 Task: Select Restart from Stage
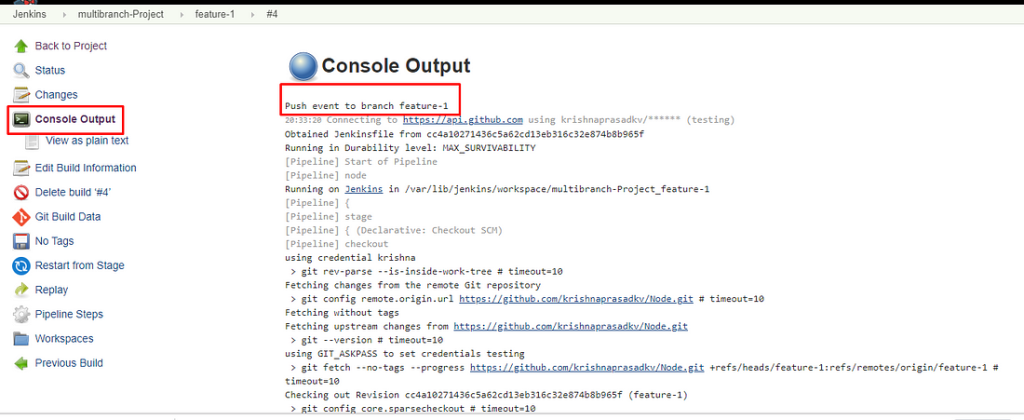(x=80, y=265)
